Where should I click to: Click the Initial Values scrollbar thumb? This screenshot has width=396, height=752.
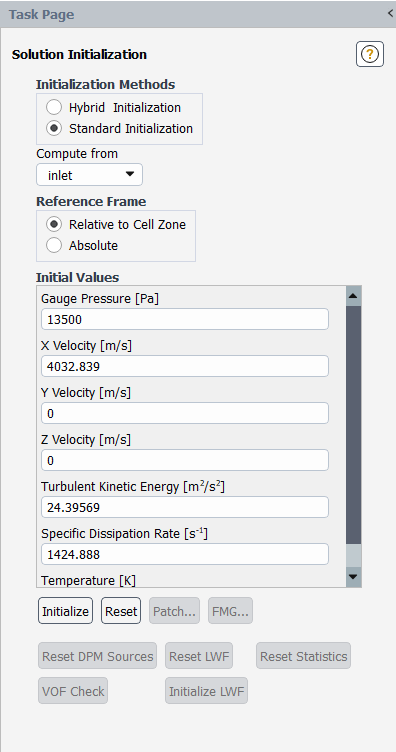point(353,425)
